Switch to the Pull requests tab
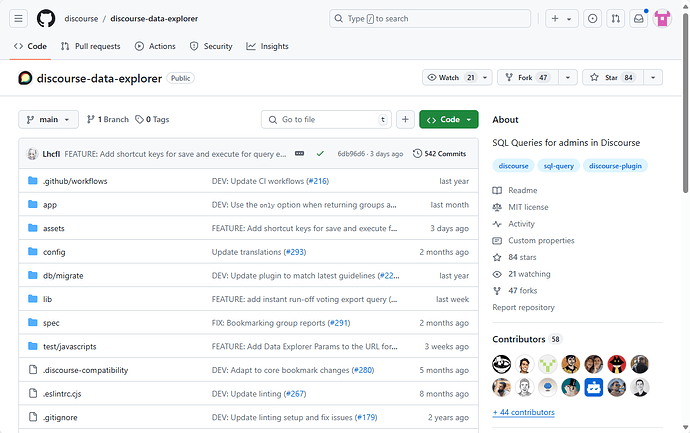The image size is (690, 433). 91,46
